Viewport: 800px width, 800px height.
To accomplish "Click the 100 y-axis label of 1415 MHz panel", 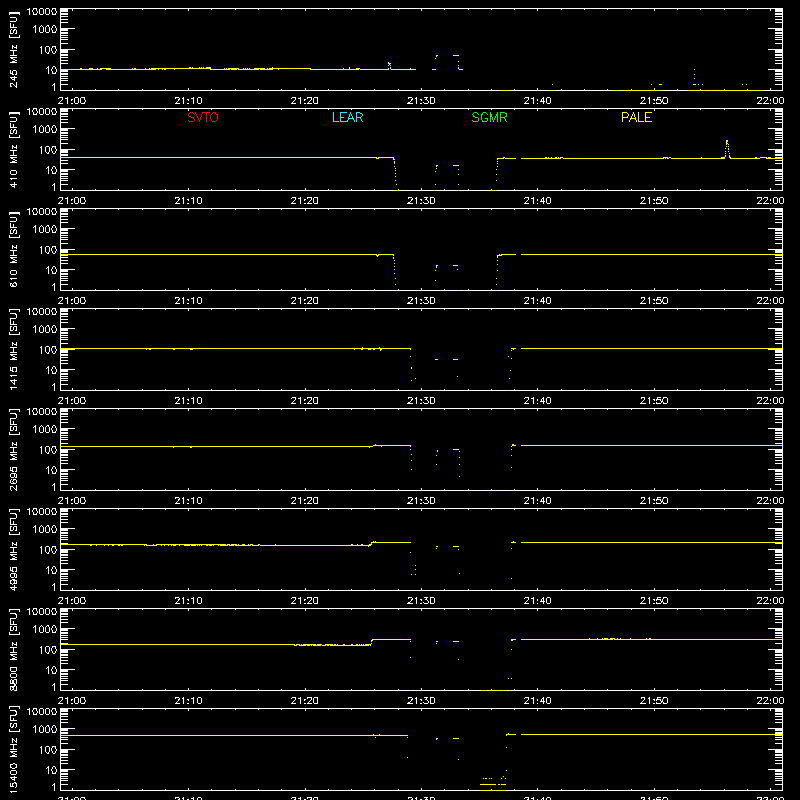I will (48, 349).
